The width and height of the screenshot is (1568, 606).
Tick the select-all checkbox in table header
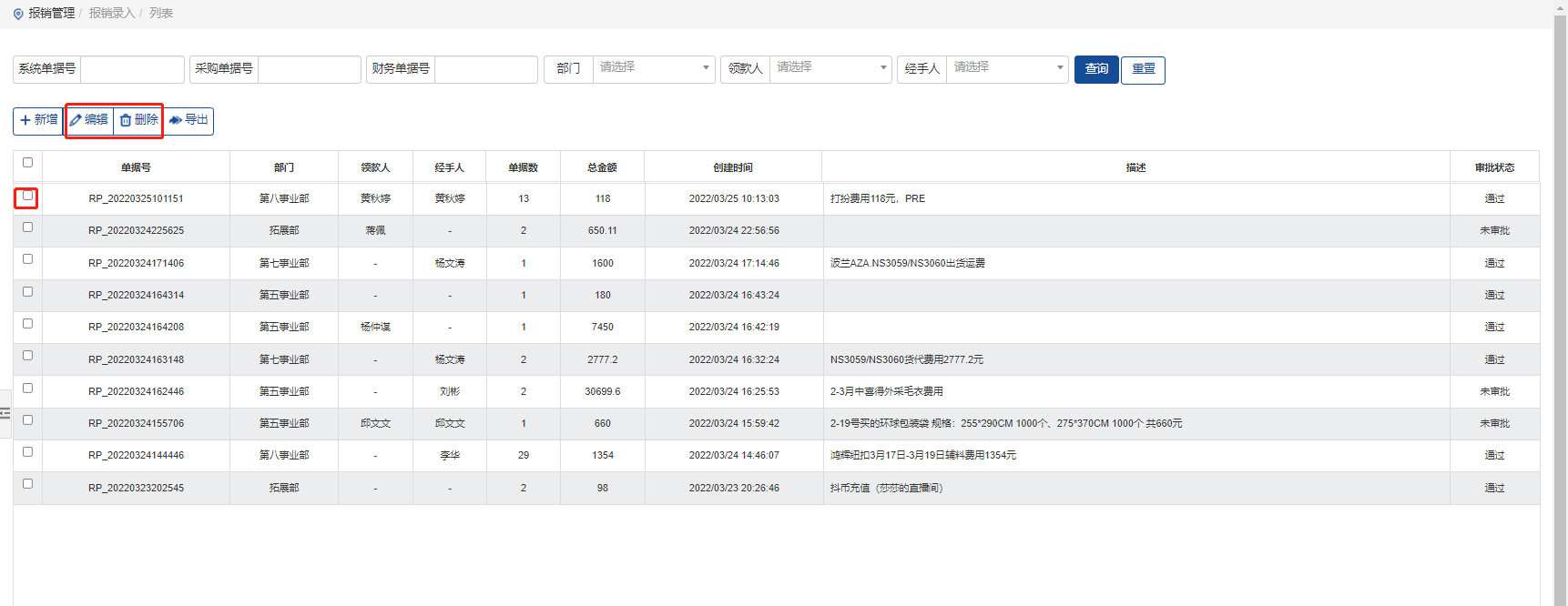coord(27,163)
